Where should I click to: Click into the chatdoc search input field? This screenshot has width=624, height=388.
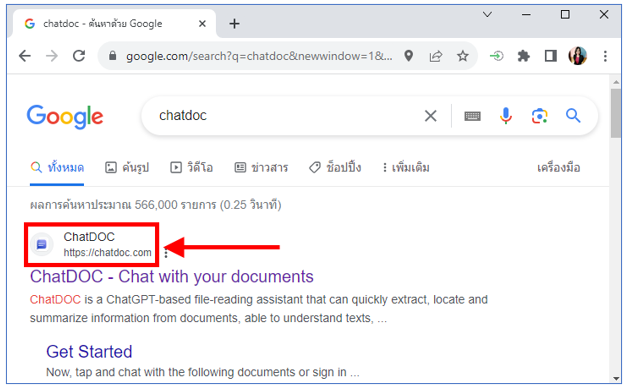(287, 116)
